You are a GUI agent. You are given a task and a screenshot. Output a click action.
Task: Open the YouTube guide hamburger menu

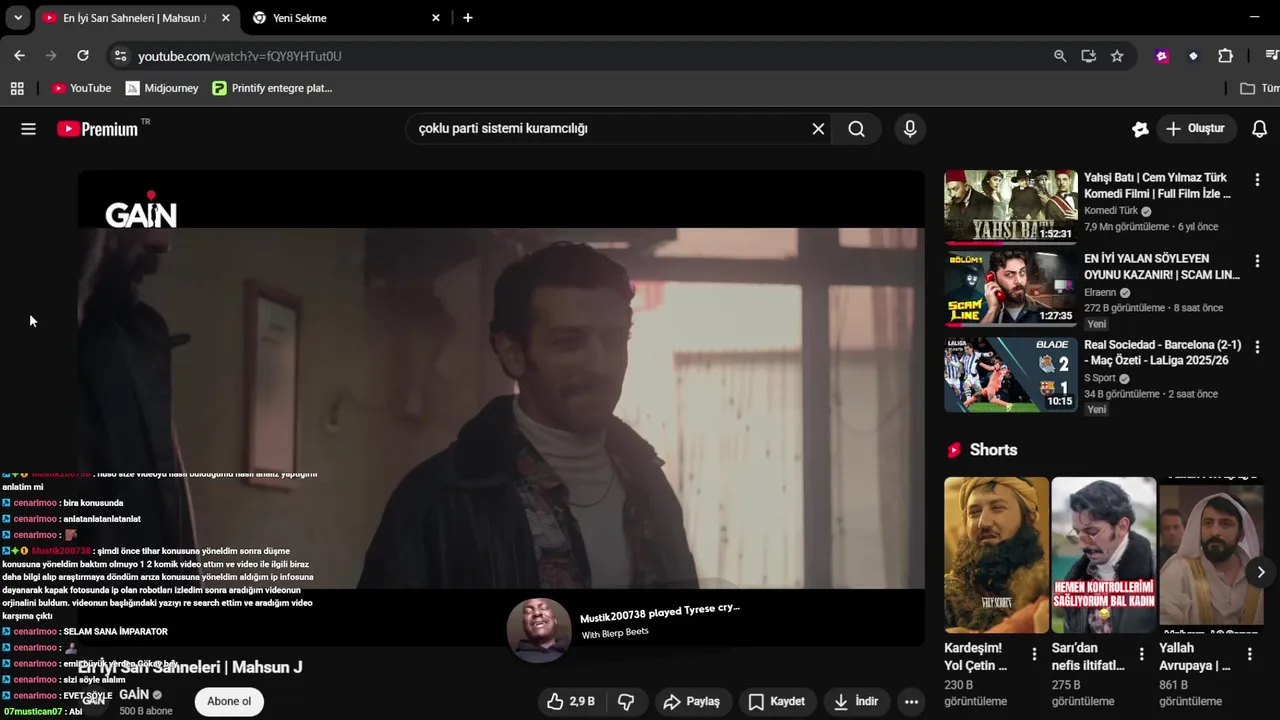tap(28, 129)
